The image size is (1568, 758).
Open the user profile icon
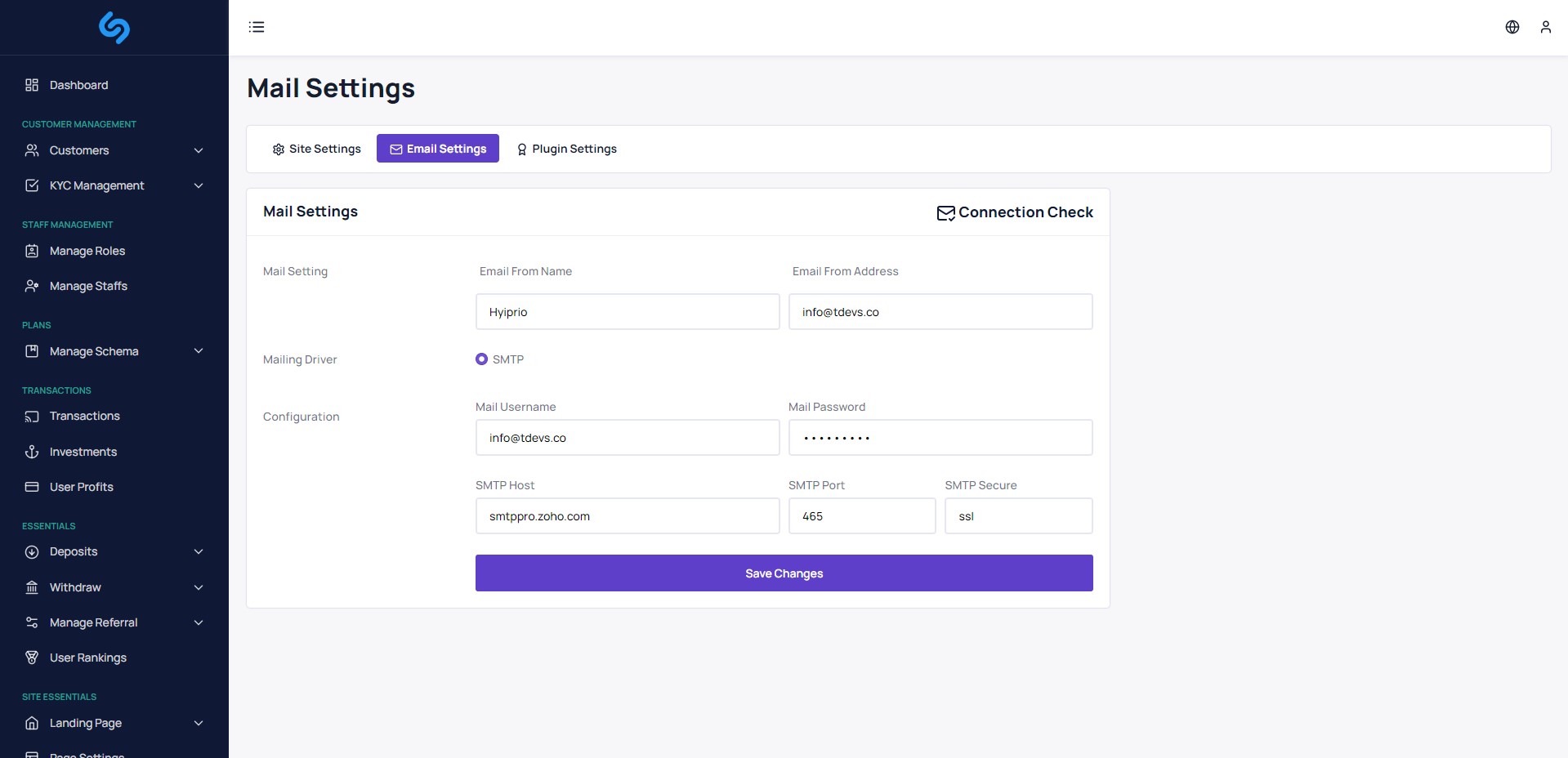tap(1546, 27)
